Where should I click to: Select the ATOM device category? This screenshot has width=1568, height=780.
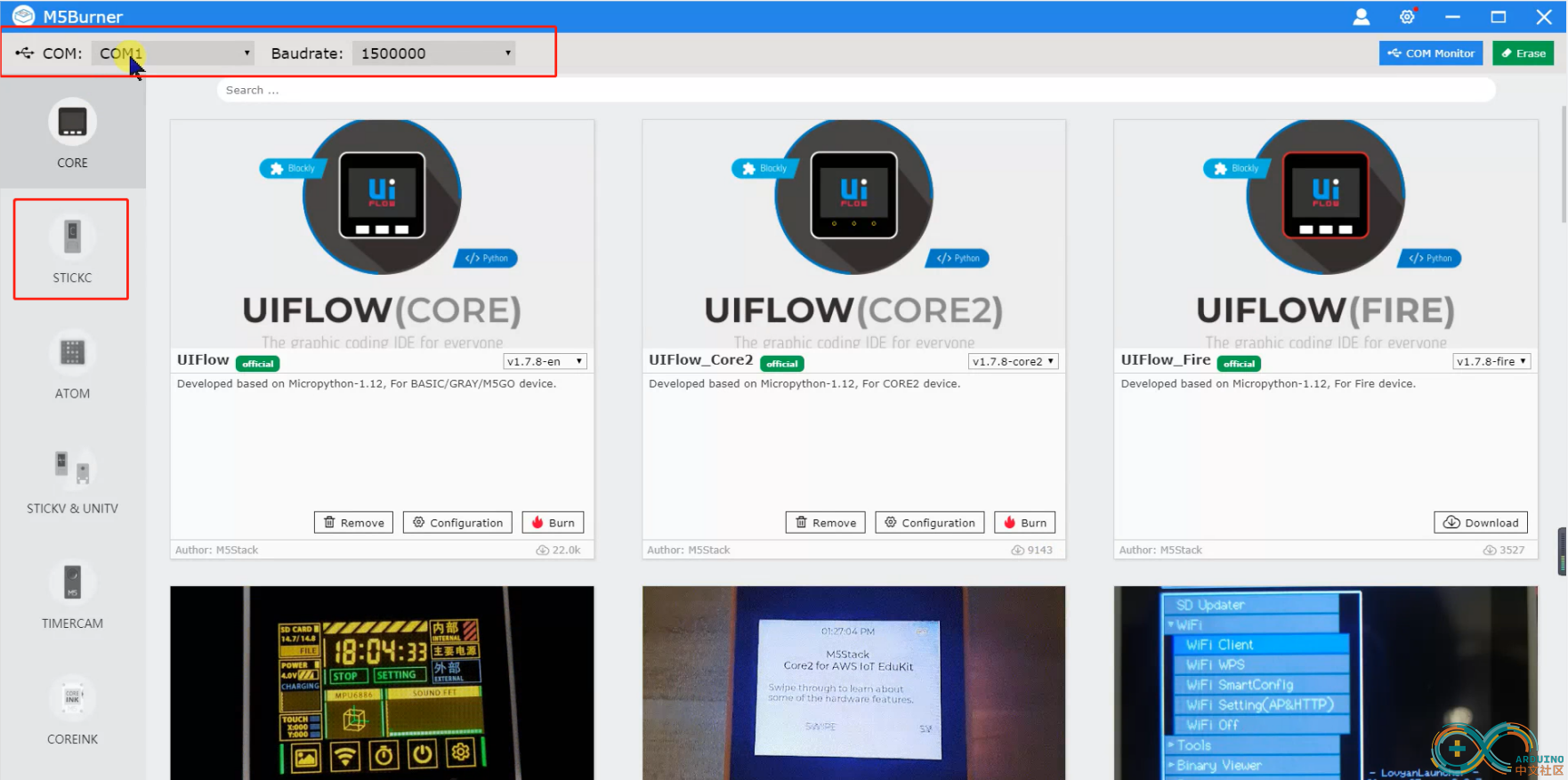(72, 365)
